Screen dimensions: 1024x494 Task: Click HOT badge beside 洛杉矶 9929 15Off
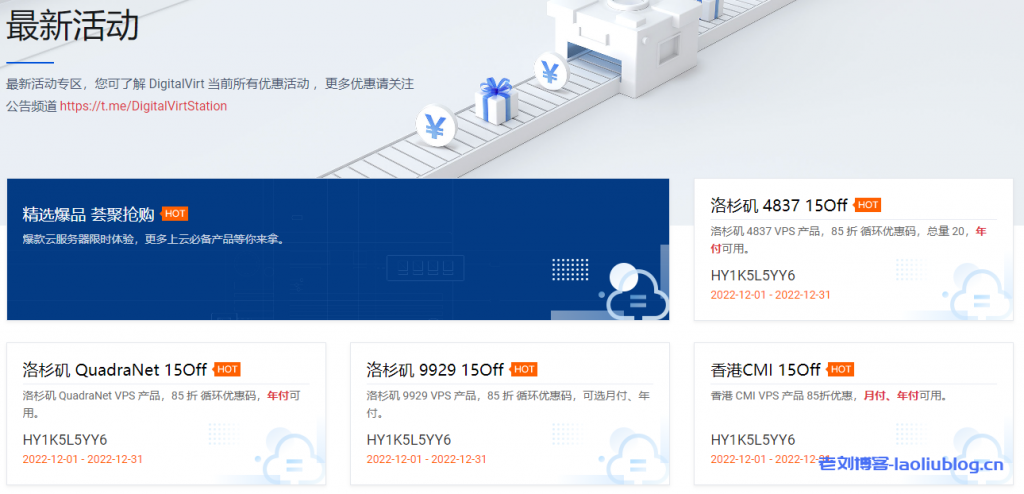click(x=523, y=370)
